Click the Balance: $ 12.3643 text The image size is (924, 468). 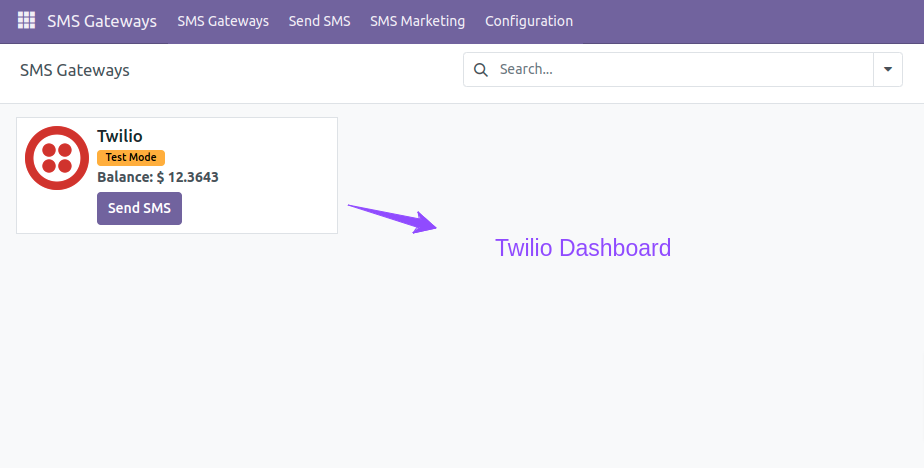pos(158,177)
